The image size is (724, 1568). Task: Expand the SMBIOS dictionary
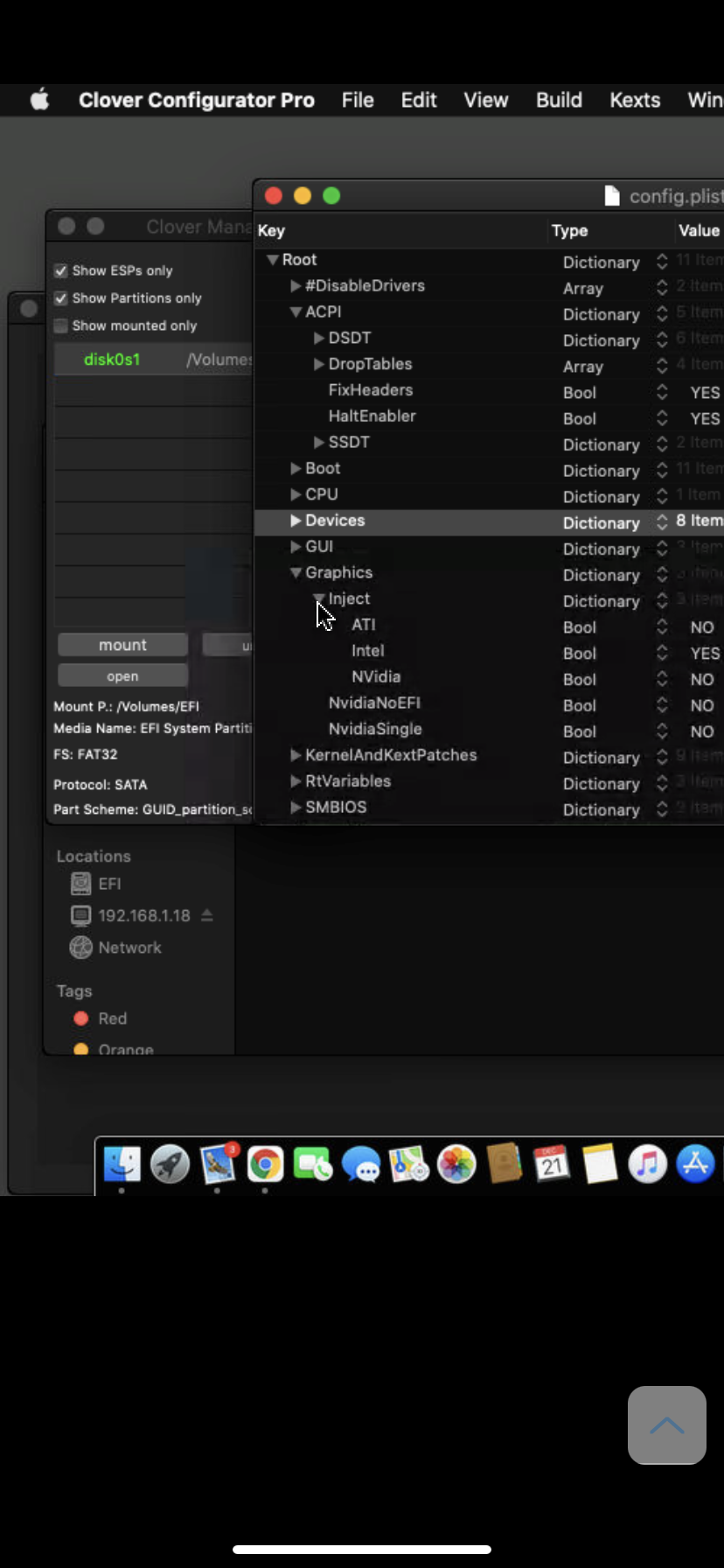coord(296,808)
